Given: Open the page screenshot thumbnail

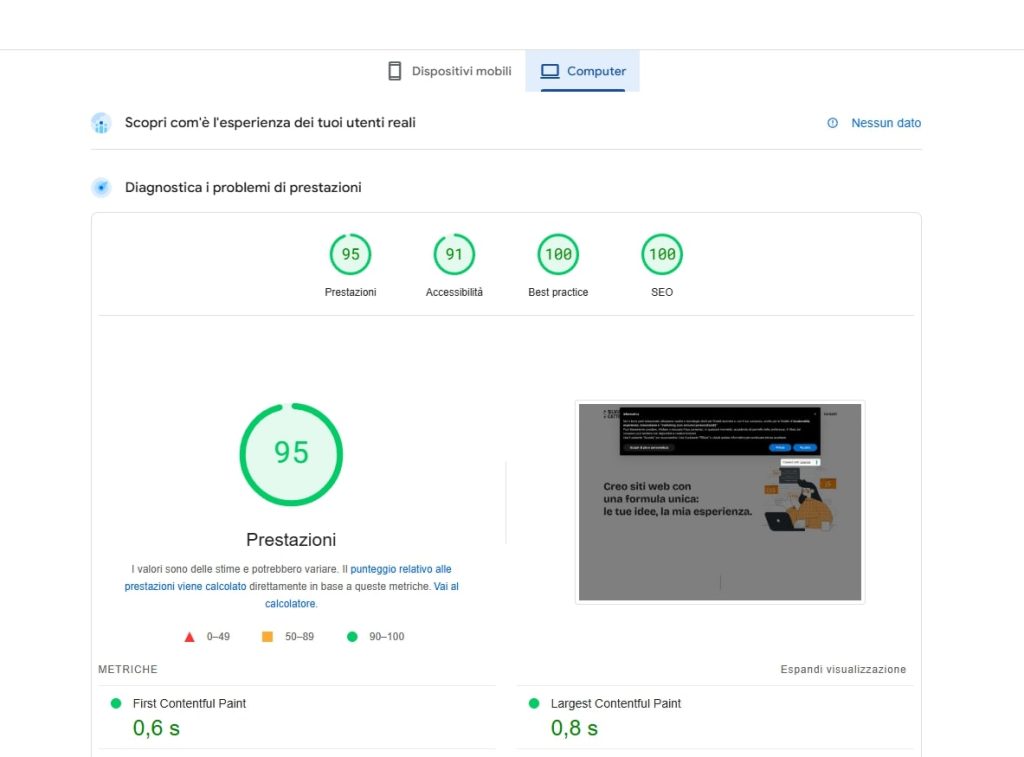Looking at the screenshot, I should (x=720, y=502).
